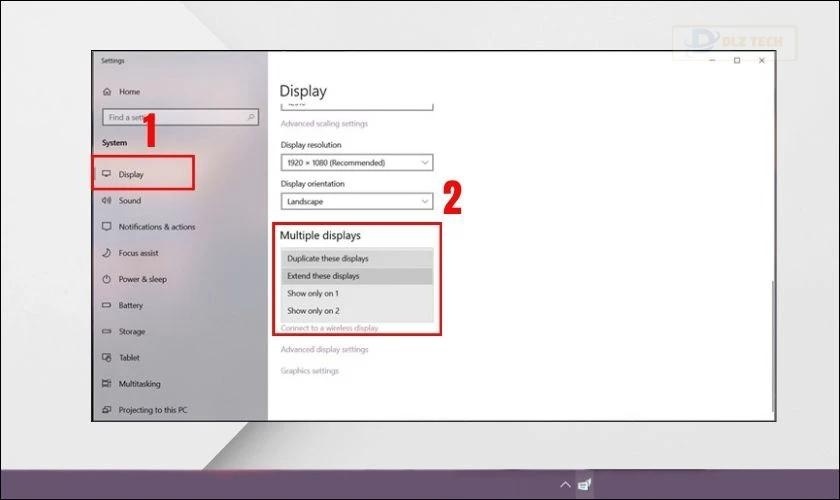The height and width of the screenshot is (500, 840).
Task: Click the Tablet settings icon
Action: click(106, 357)
